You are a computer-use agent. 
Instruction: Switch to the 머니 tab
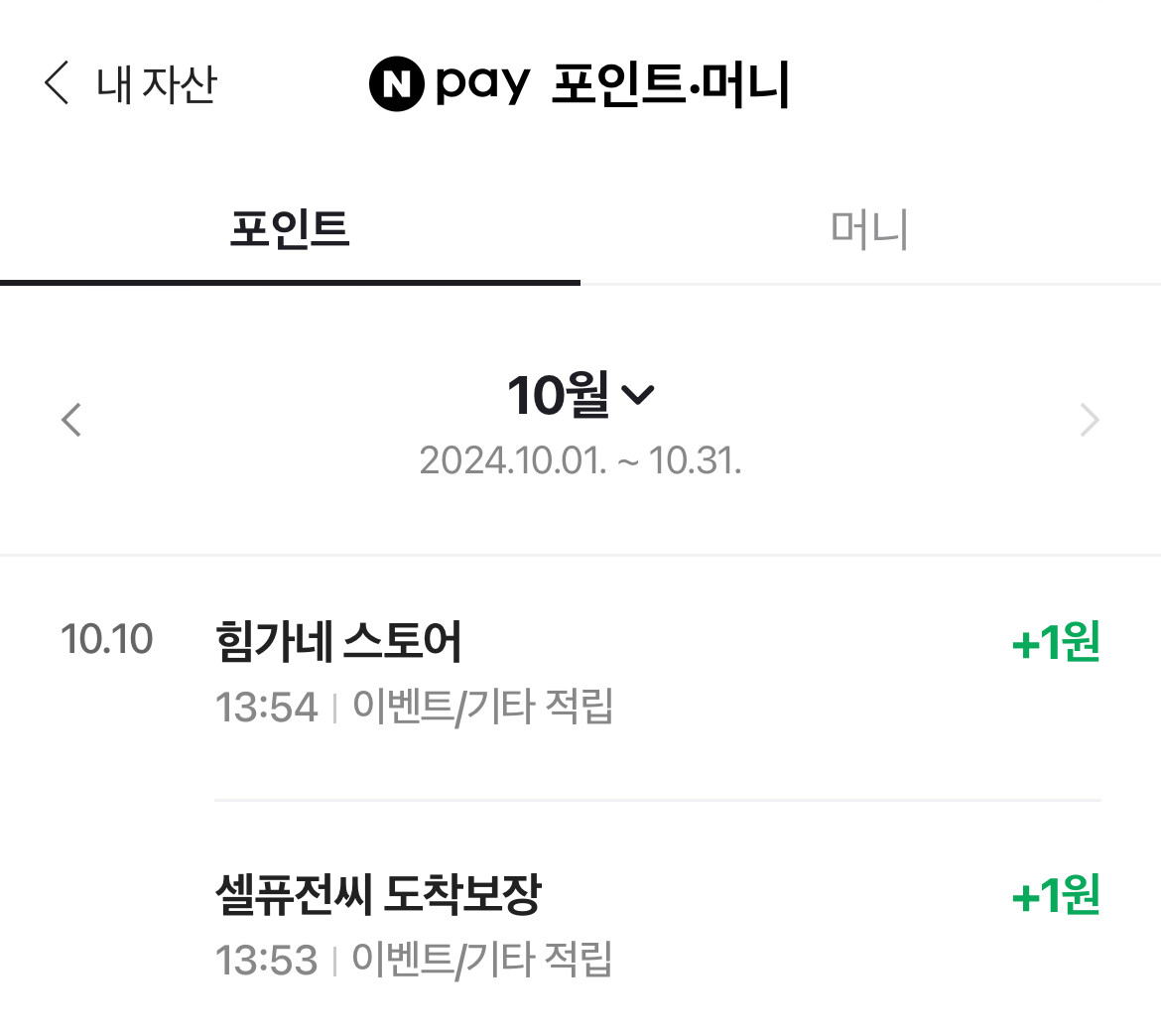point(869,229)
